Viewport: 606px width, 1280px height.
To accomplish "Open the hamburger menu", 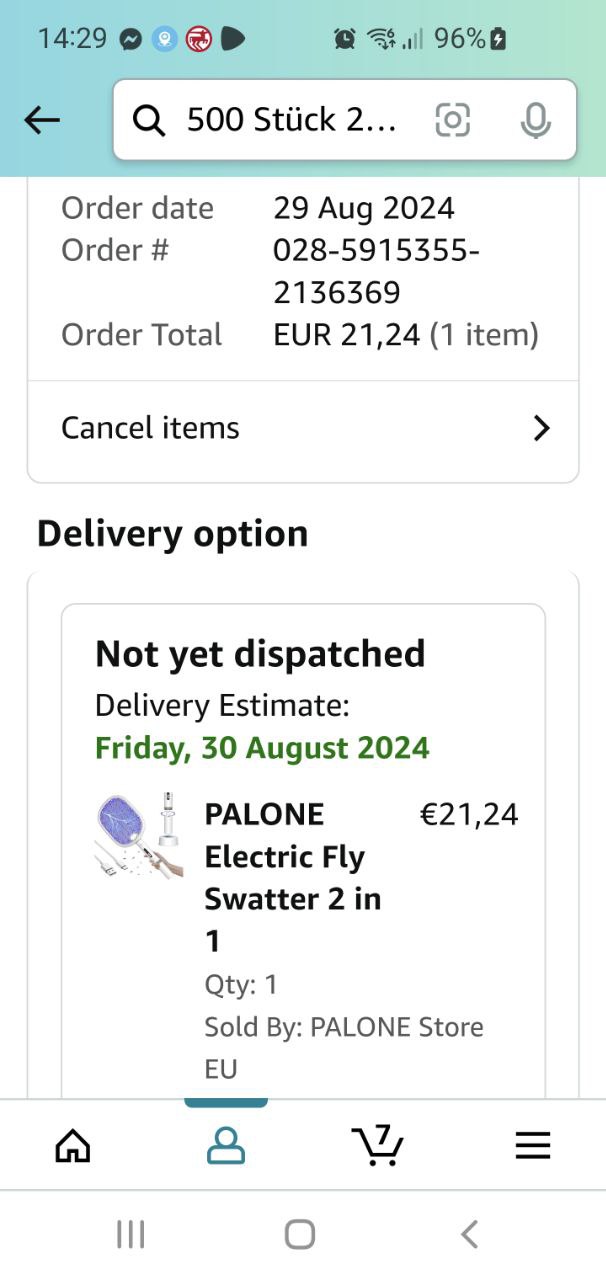I will click(533, 1146).
